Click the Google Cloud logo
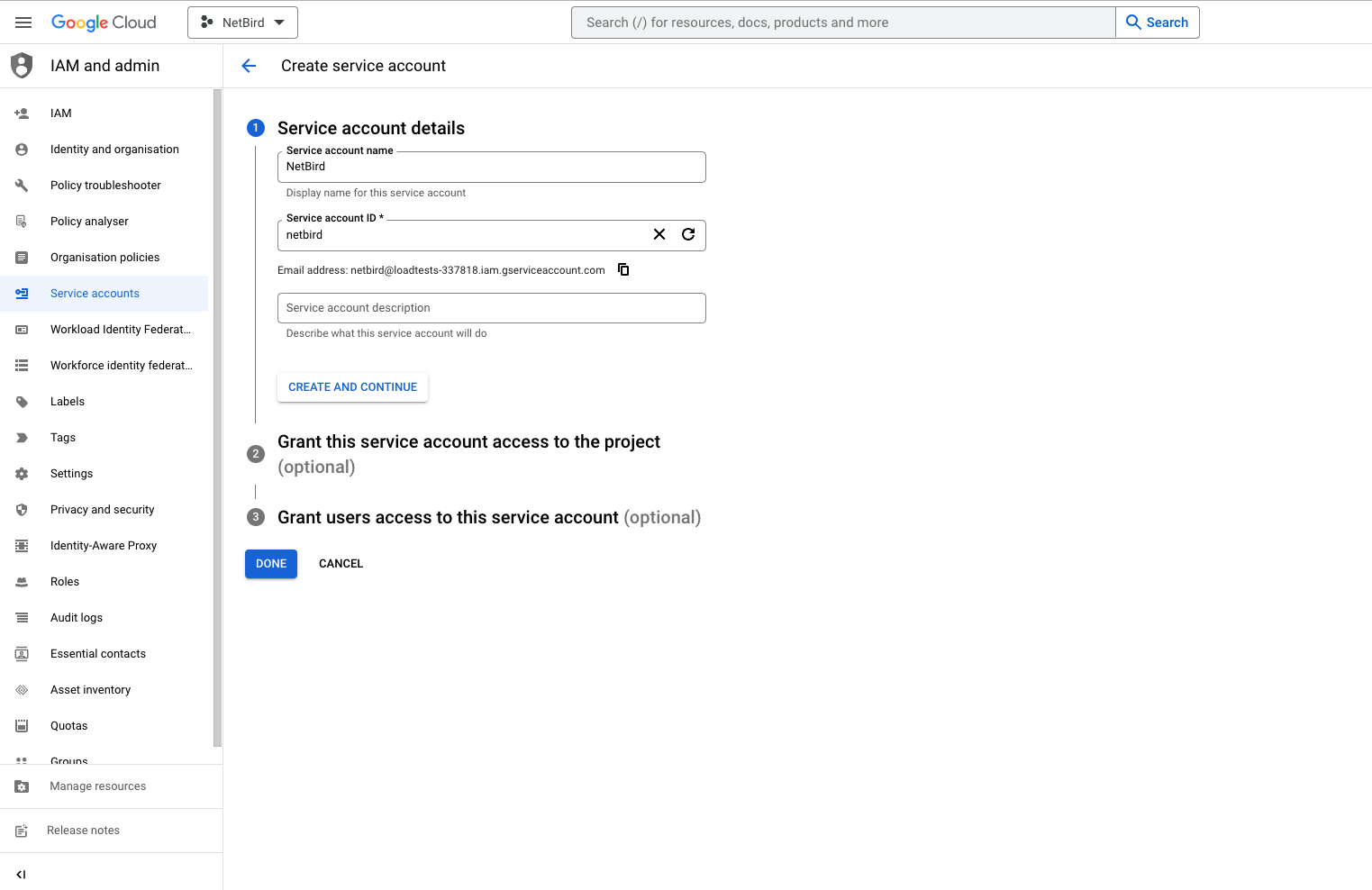Screen dimensions: 1372x890 pyautogui.click(x=104, y=22)
